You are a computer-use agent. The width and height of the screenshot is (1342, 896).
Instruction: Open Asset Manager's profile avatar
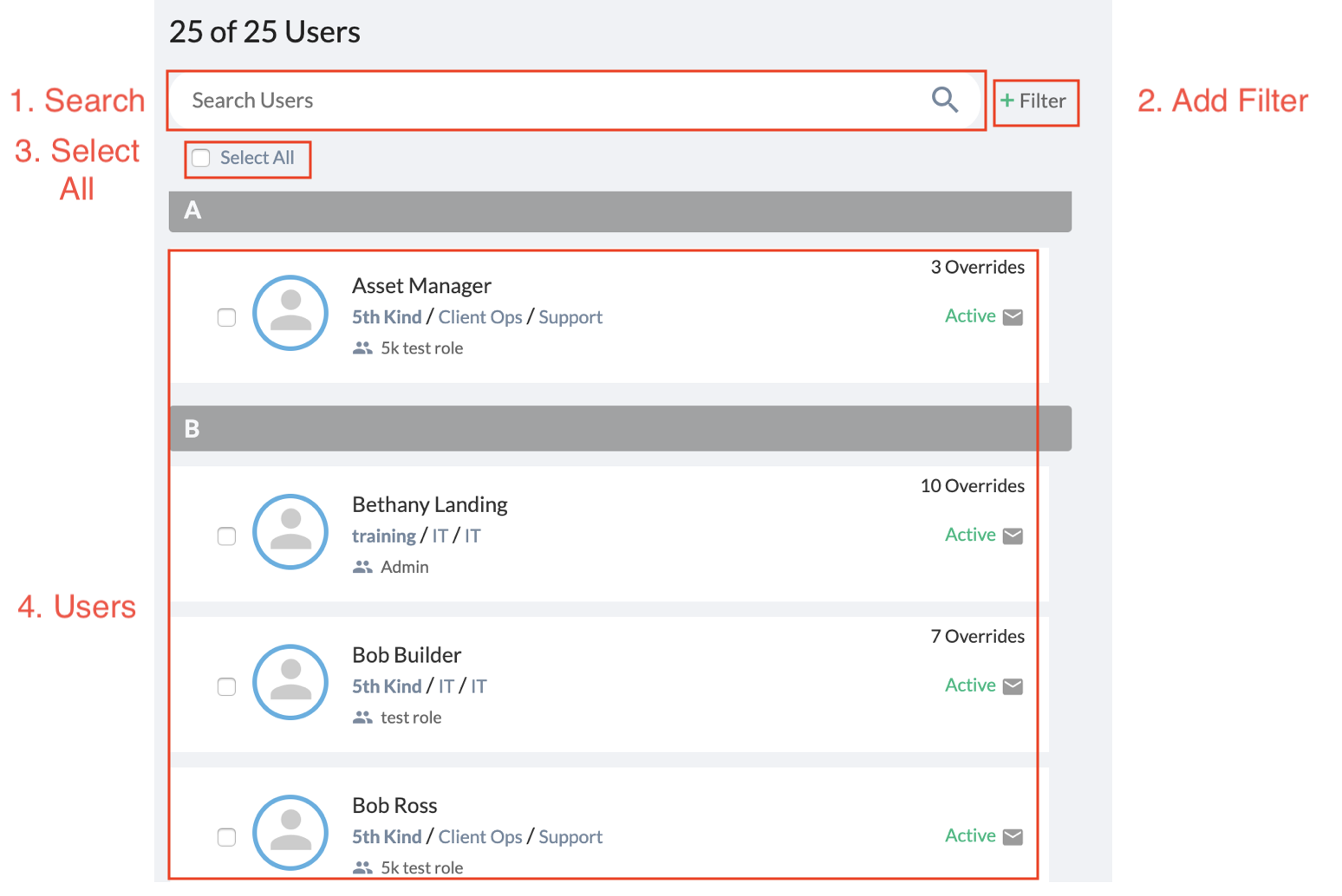click(290, 313)
